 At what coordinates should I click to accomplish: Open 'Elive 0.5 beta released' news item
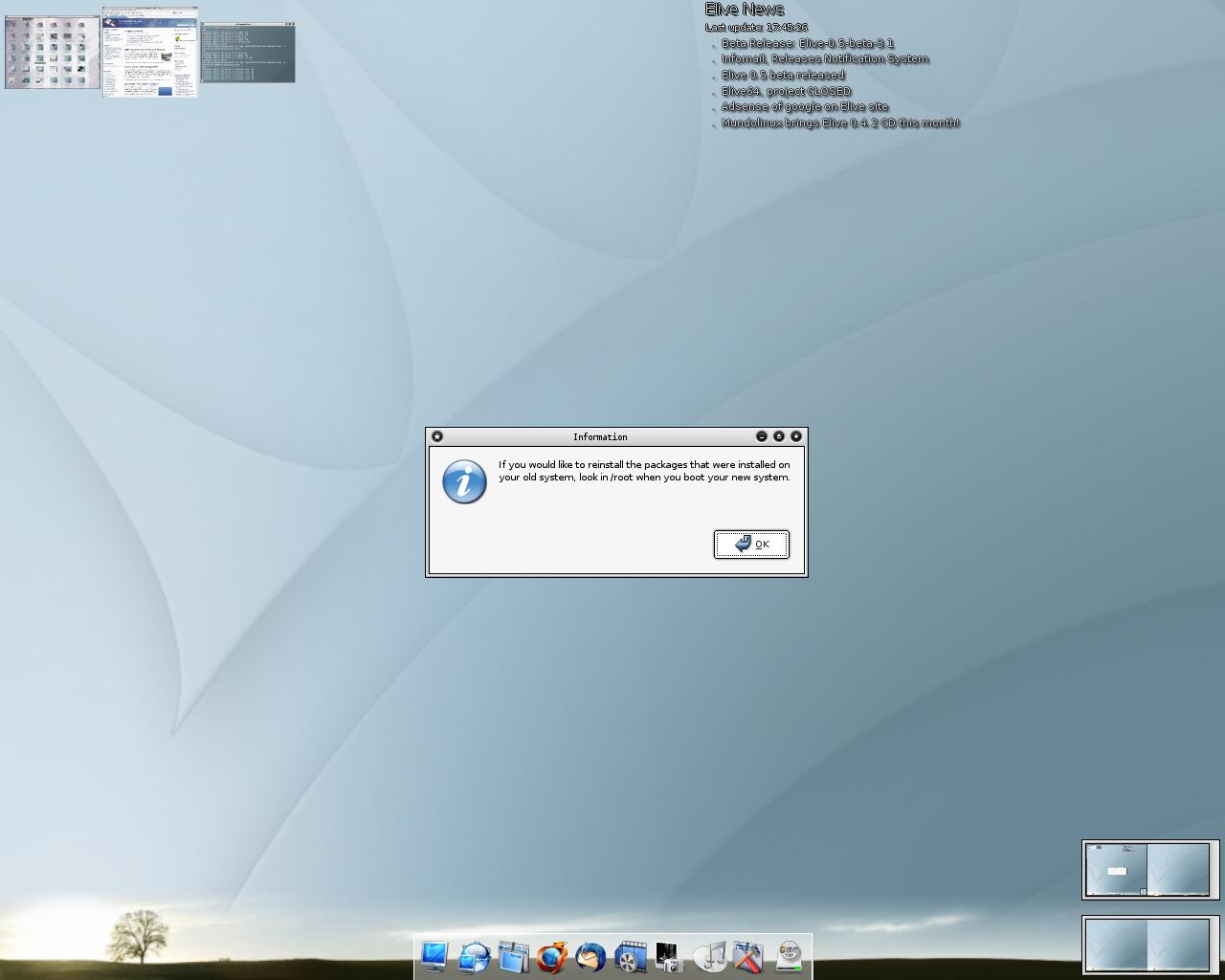click(x=783, y=75)
